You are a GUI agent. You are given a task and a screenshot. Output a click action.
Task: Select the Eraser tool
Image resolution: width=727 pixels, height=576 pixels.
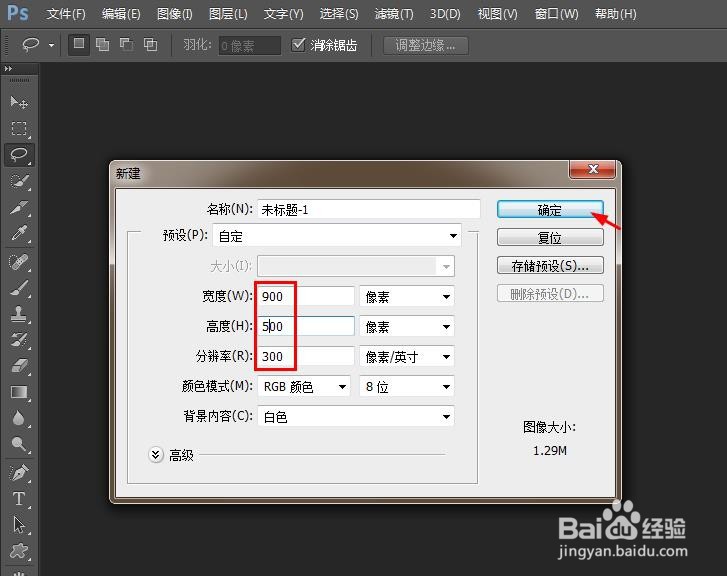click(x=19, y=366)
